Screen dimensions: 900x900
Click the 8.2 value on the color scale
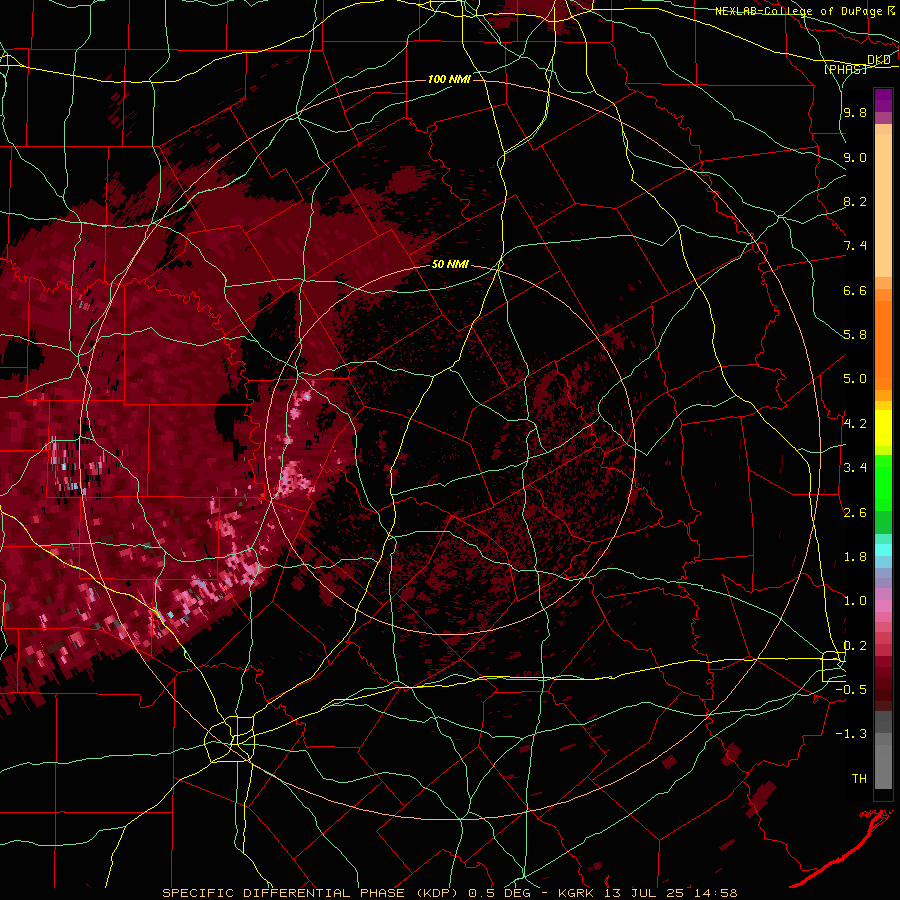[855, 201]
